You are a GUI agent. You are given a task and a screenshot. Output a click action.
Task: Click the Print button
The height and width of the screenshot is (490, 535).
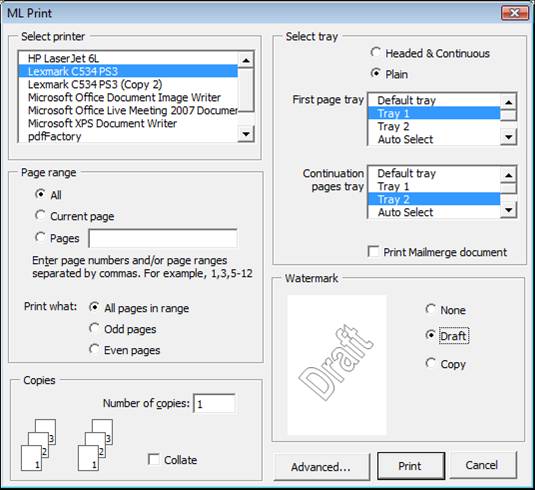click(411, 466)
